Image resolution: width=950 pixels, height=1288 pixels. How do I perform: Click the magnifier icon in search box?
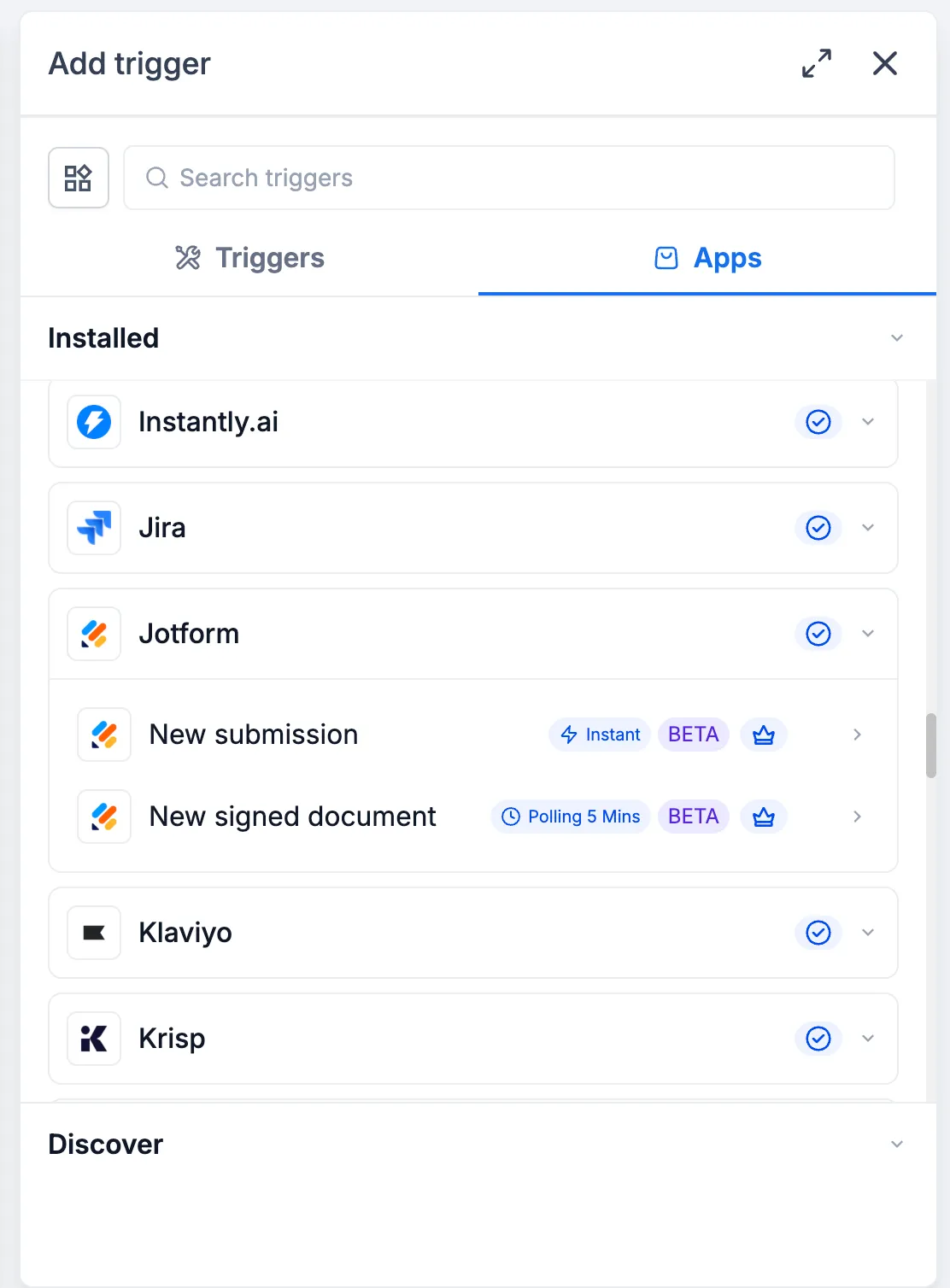(157, 178)
